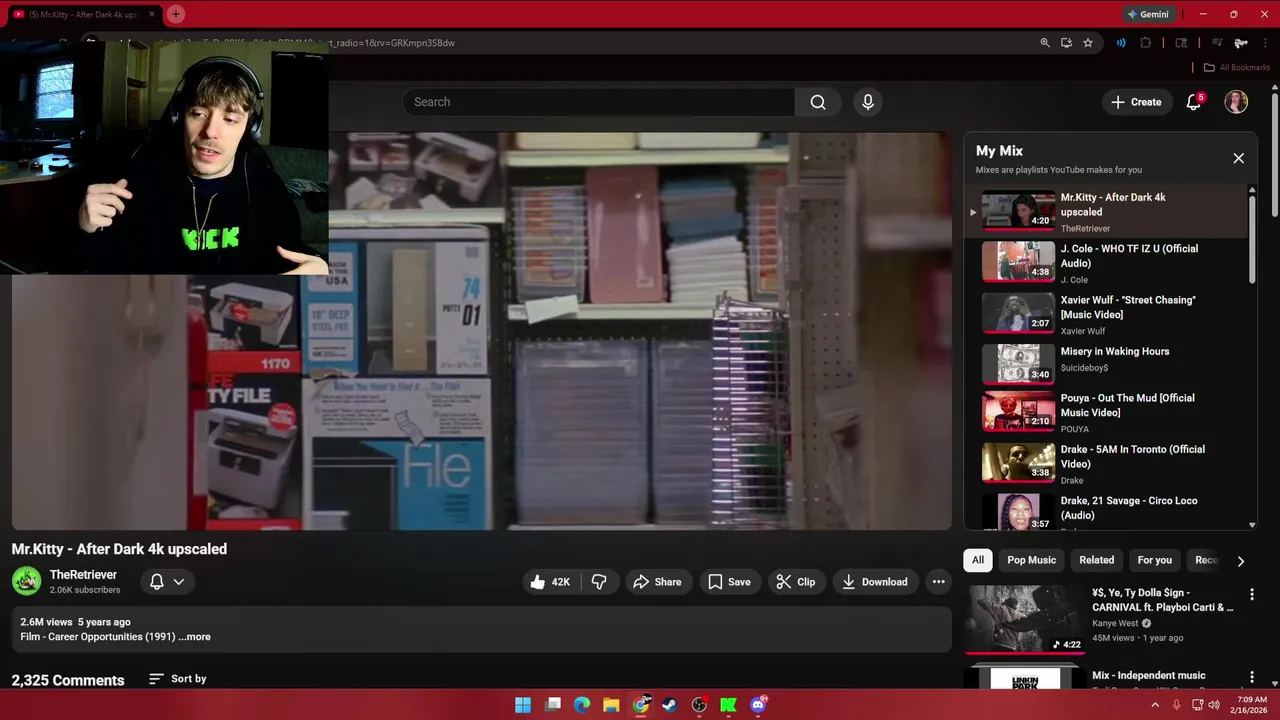Open All Bookmarks folder
The height and width of the screenshot is (720, 1280).
tap(1236, 68)
